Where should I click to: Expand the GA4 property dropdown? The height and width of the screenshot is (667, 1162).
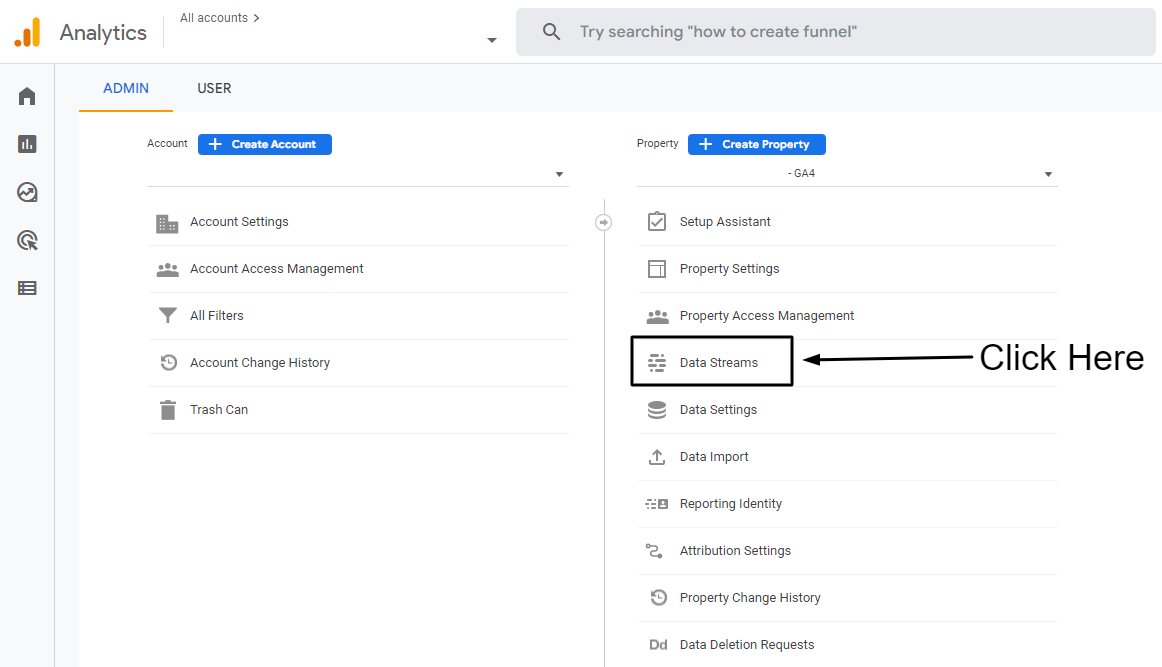click(1048, 174)
